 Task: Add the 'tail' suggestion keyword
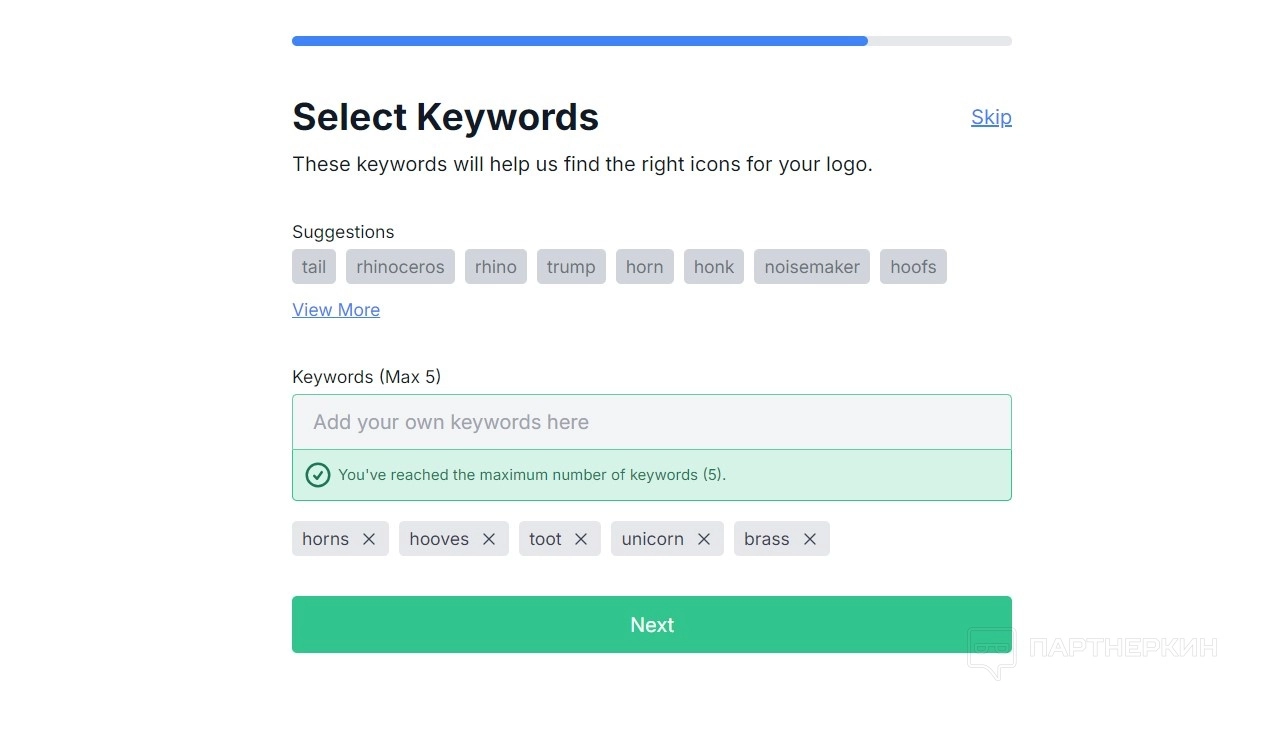[314, 267]
